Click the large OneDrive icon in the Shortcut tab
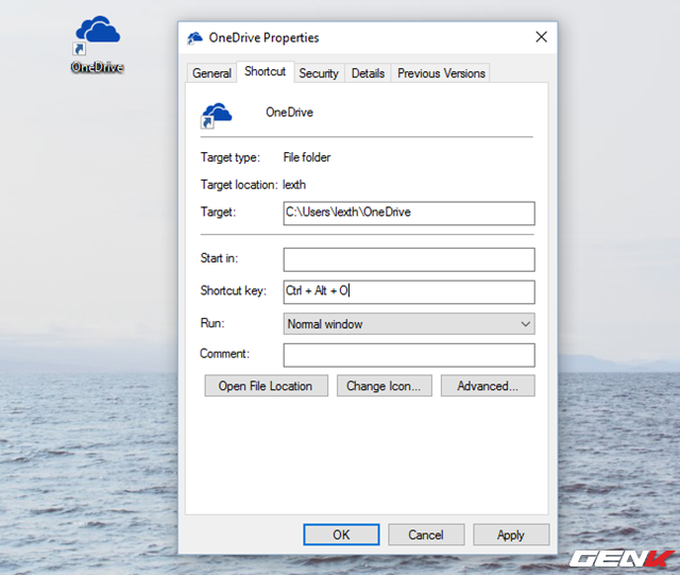 (216, 115)
